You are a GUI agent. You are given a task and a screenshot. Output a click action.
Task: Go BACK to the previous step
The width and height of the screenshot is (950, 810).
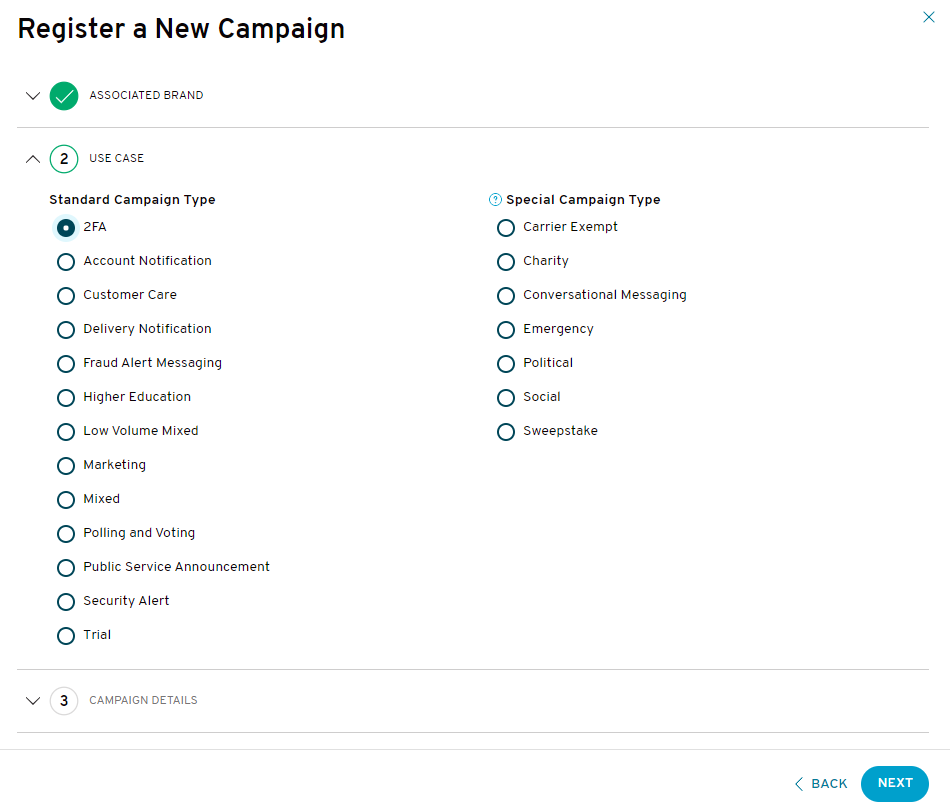point(821,784)
